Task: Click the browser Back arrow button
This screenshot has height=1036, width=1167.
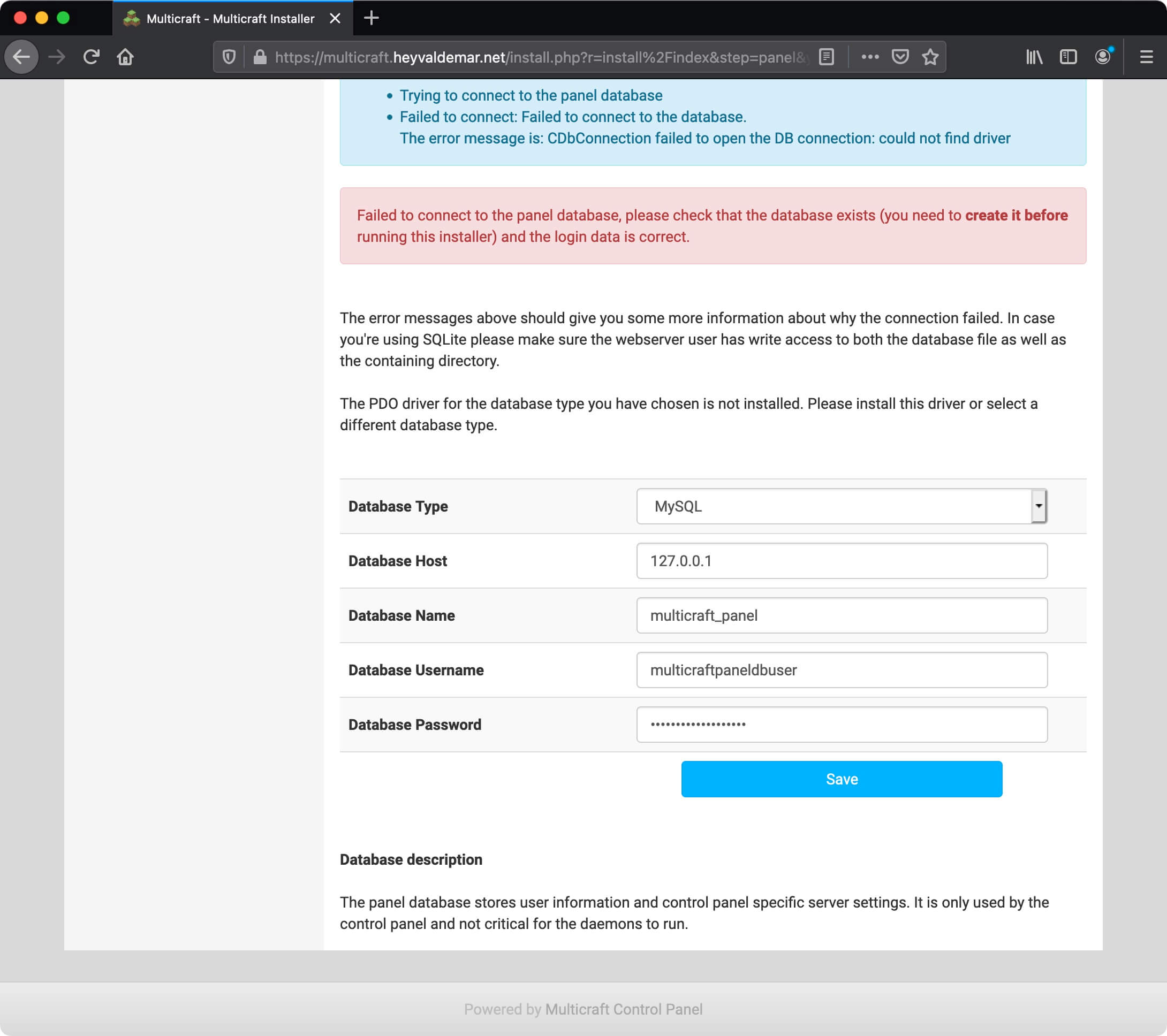Action: pos(22,57)
